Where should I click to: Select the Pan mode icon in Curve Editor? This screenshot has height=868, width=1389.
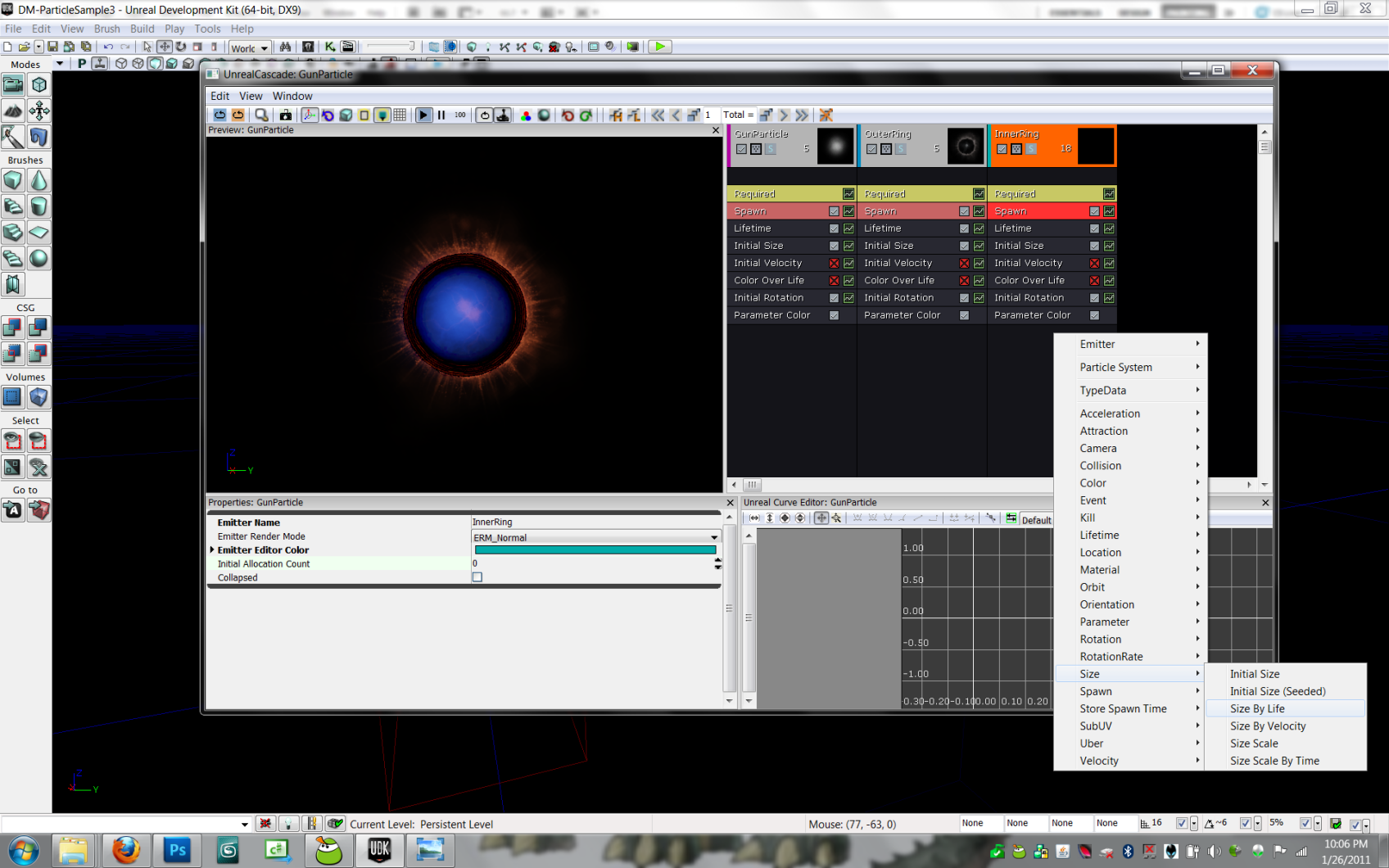(821, 518)
